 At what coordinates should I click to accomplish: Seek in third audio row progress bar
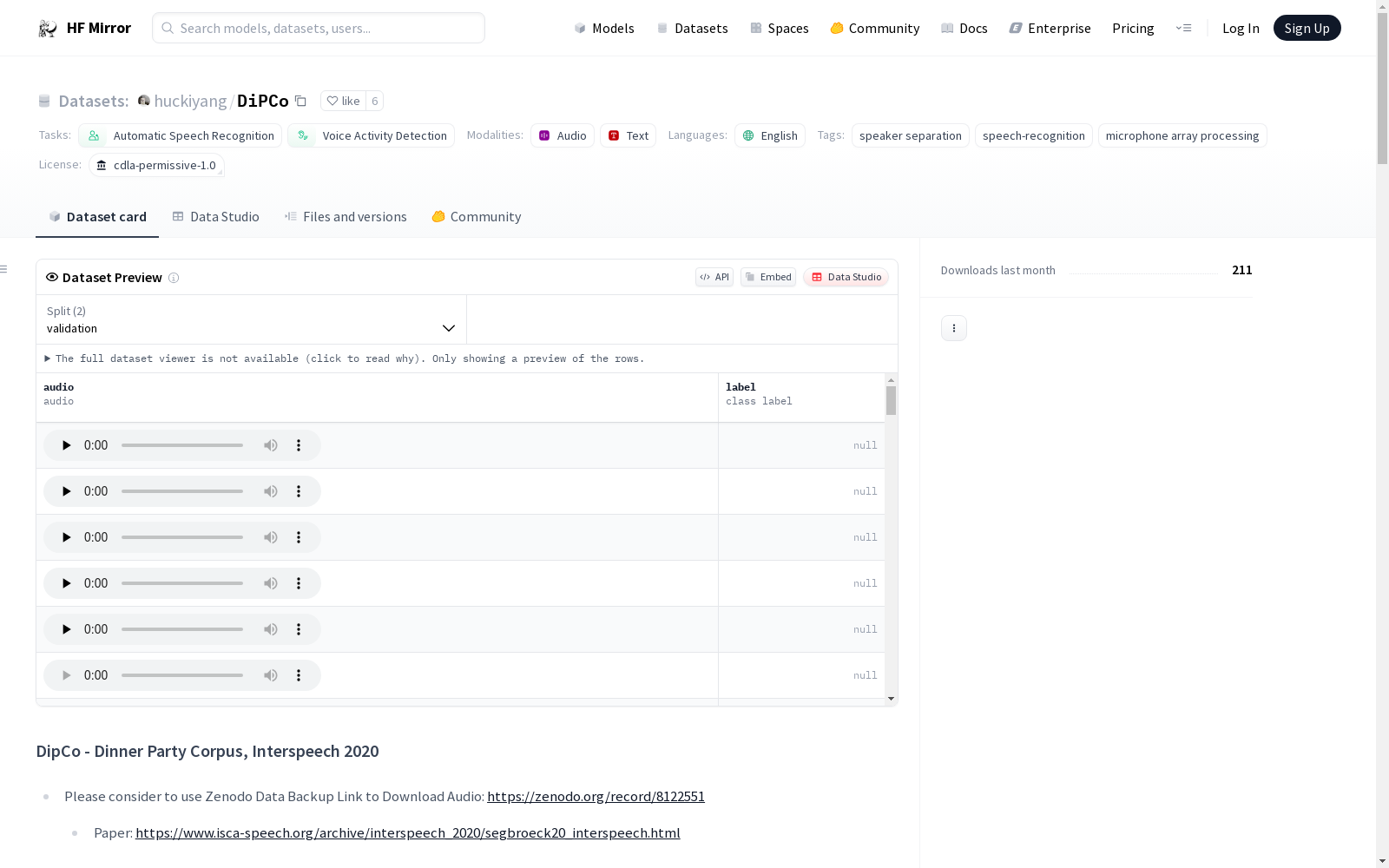tap(182, 537)
